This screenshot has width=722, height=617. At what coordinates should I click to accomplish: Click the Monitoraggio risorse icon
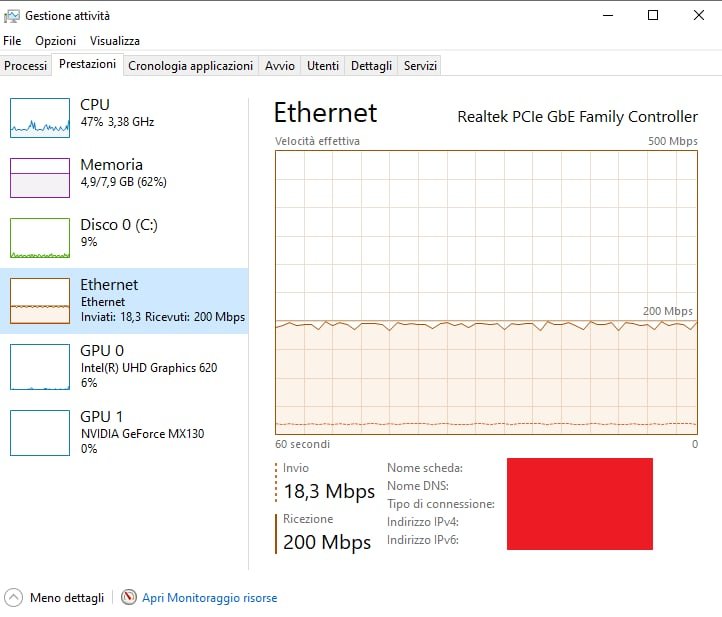128,598
